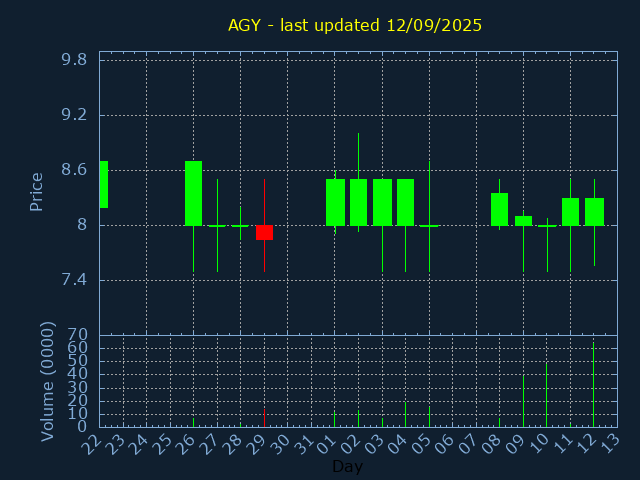Click the green candlestick body for day 03
640x480 pixels.
point(382,202)
